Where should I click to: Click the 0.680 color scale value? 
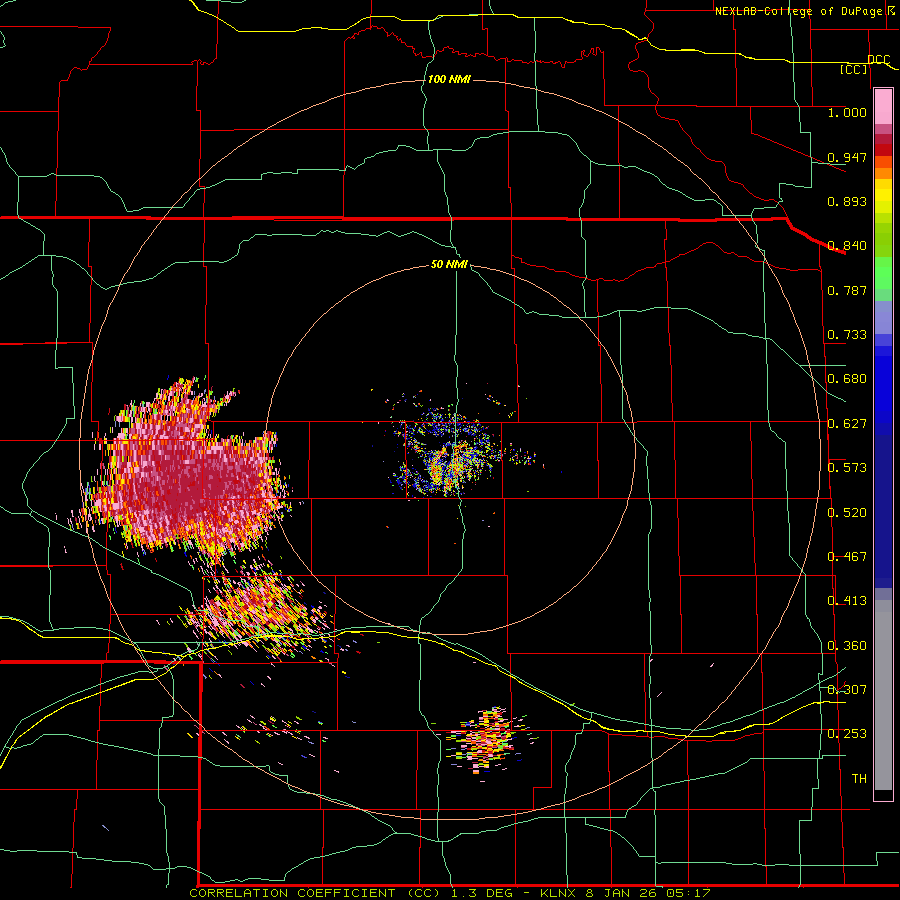point(847,378)
